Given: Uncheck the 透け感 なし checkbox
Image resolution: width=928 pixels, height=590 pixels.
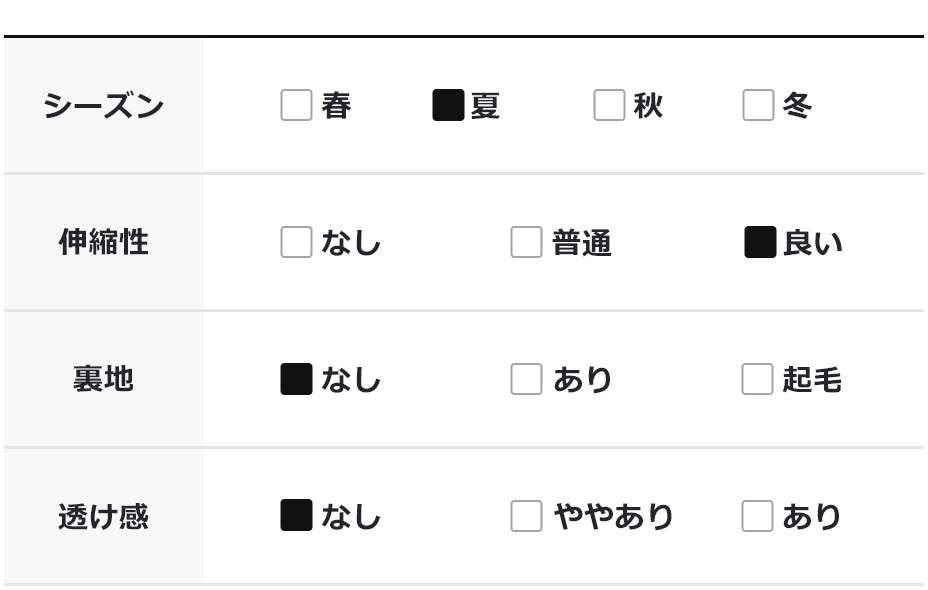Looking at the screenshot, I should tap(296, 516).
